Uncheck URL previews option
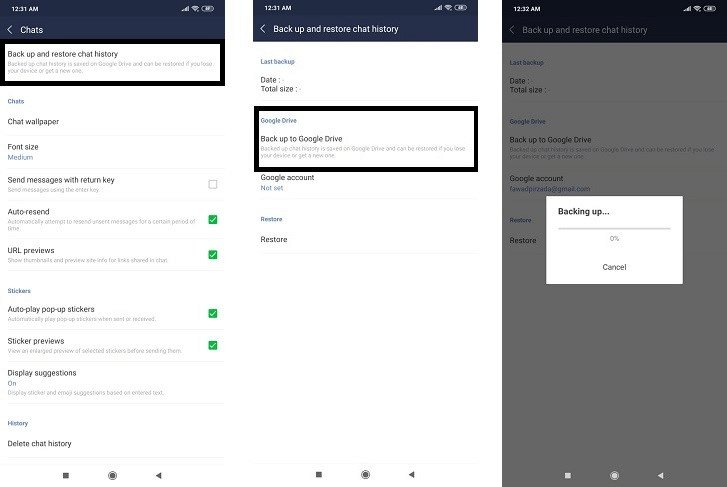 click(x=213, y=255)
